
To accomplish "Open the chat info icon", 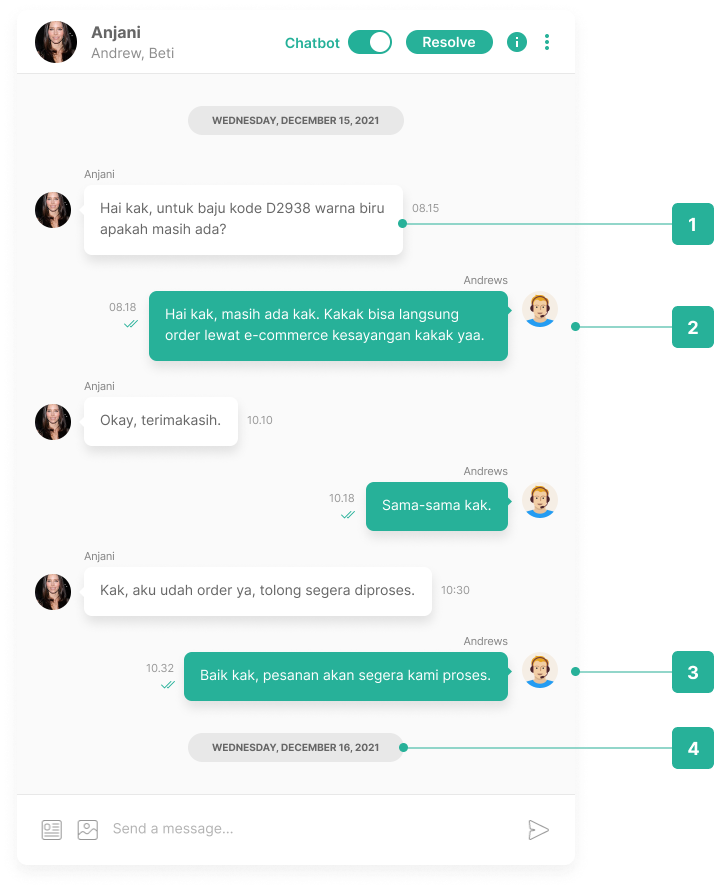I will (517, 43).
